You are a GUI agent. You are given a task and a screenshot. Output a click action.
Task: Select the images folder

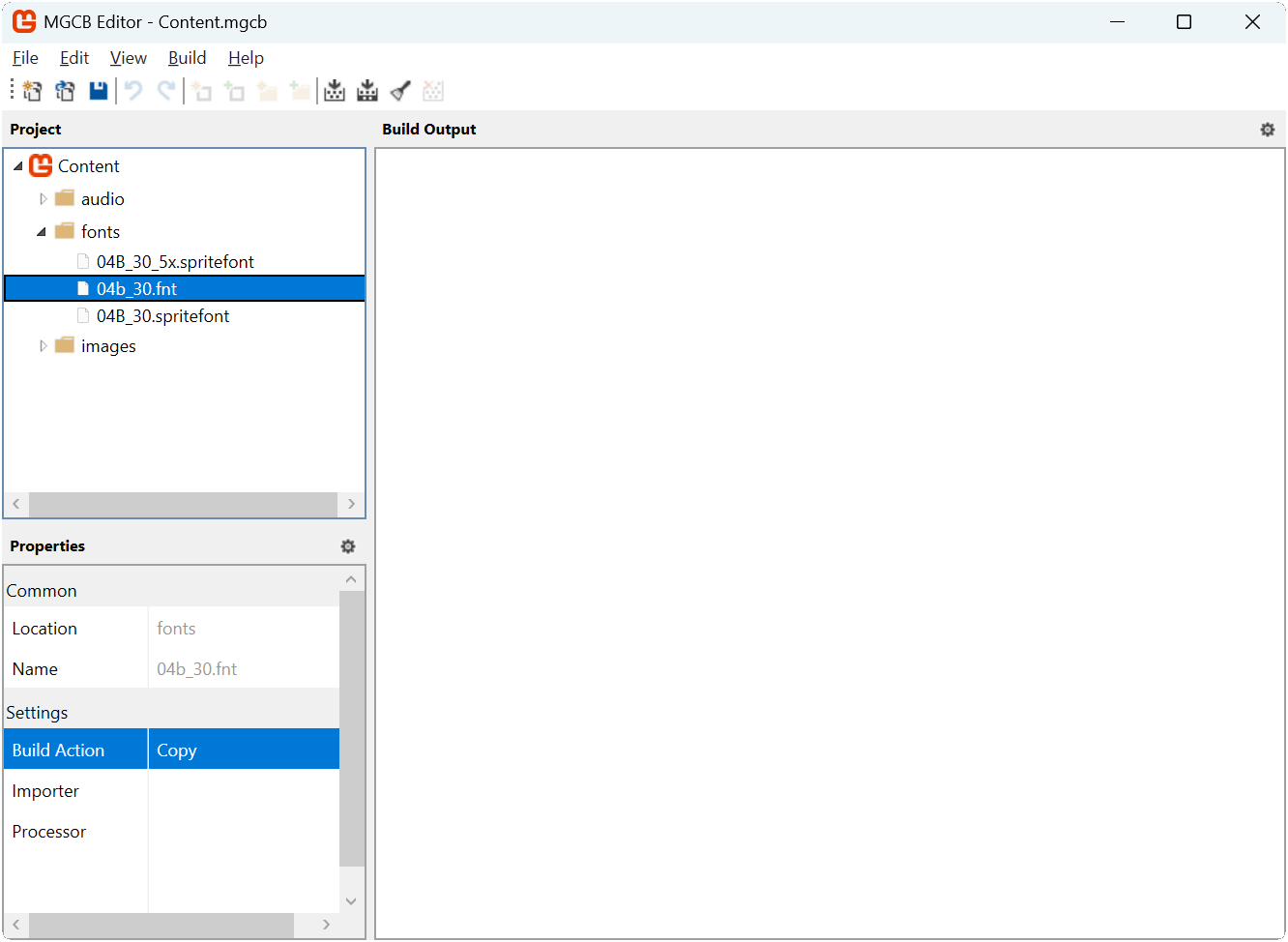108,346
